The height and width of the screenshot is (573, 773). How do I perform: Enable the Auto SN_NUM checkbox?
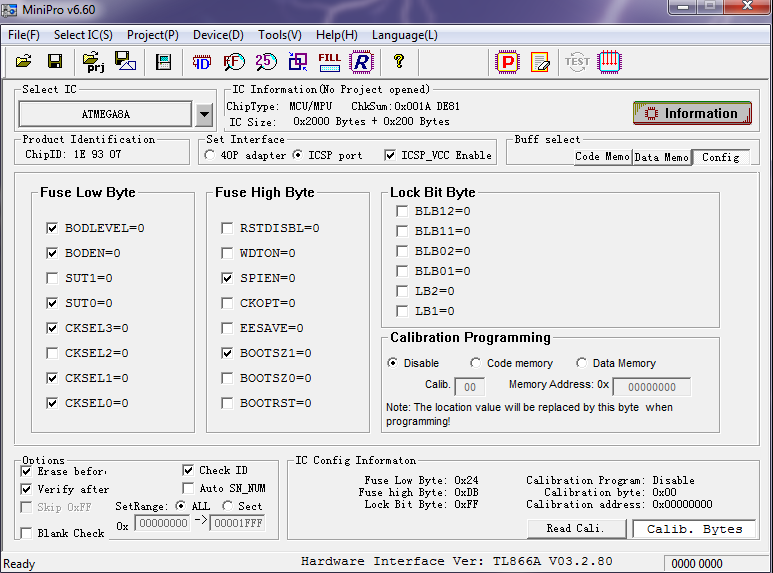[x=188, y=488]
